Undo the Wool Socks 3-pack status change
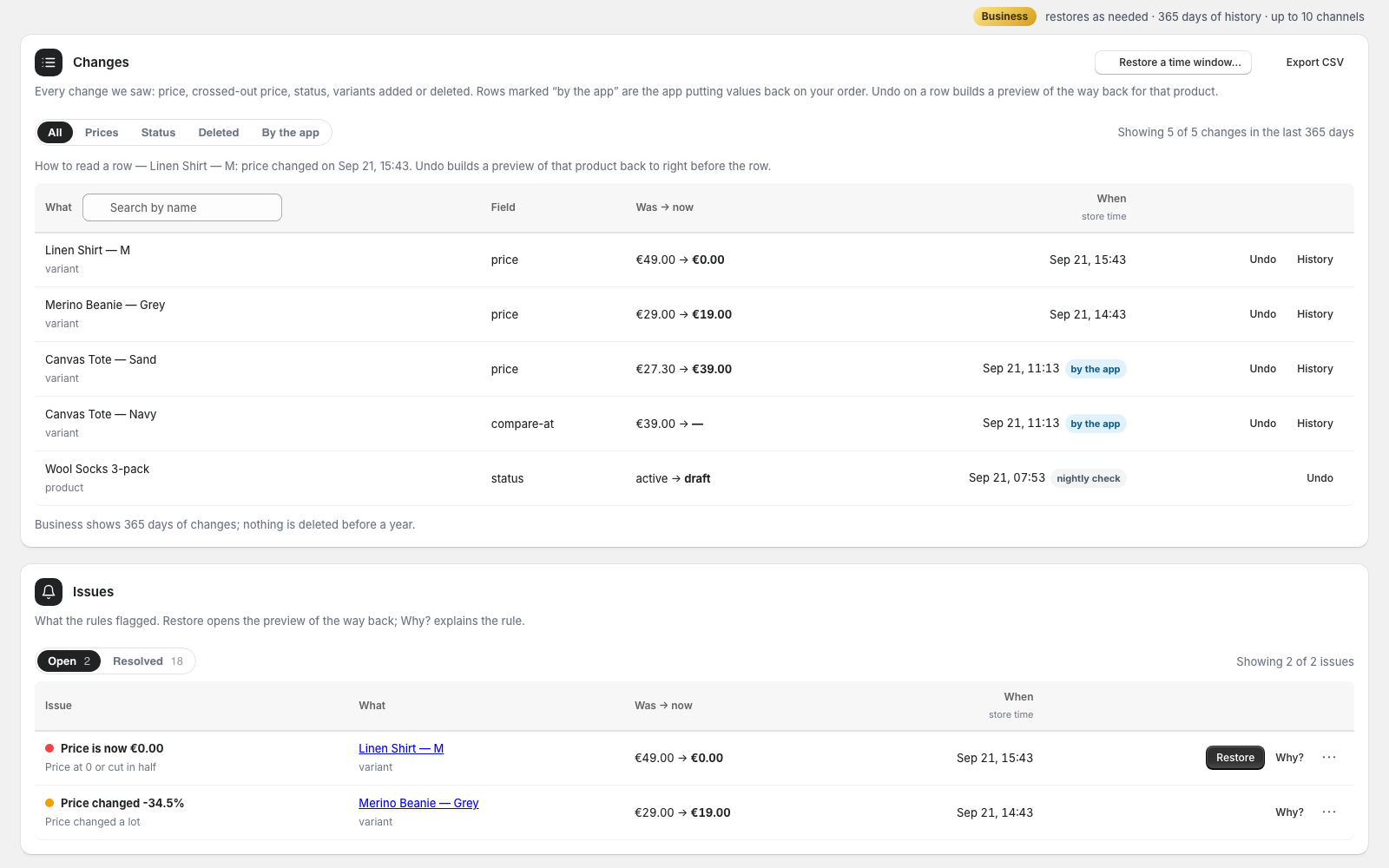The height and width of the screenshot is (868, 1389). pos(1320,478)
